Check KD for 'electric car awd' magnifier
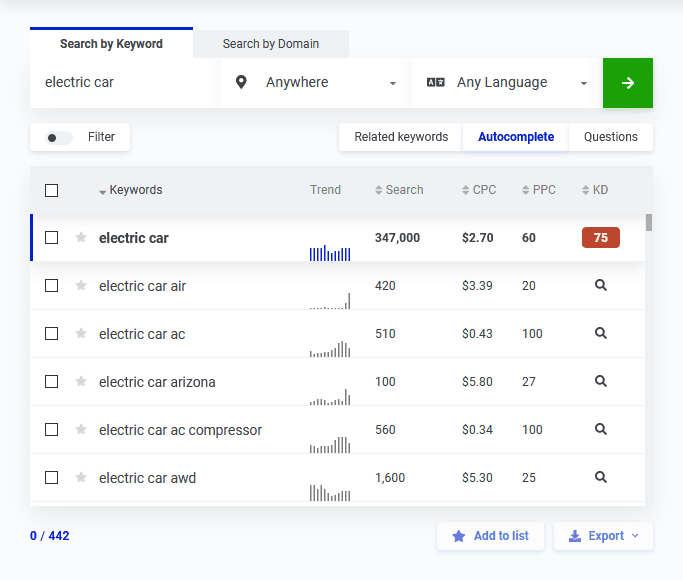Image resolution: width=683 pixels, height=580 pixels. (x=601, y=477)
